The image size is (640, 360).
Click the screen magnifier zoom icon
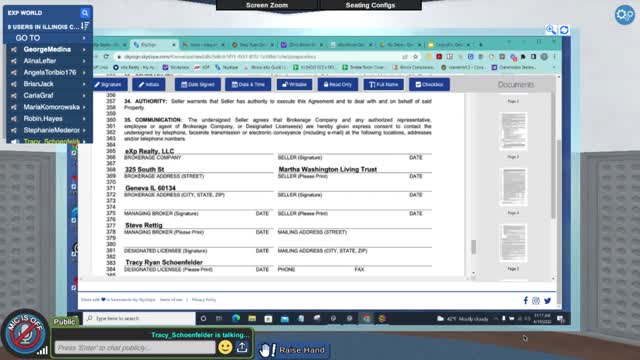pyautogui.click(x=551, y=29)
